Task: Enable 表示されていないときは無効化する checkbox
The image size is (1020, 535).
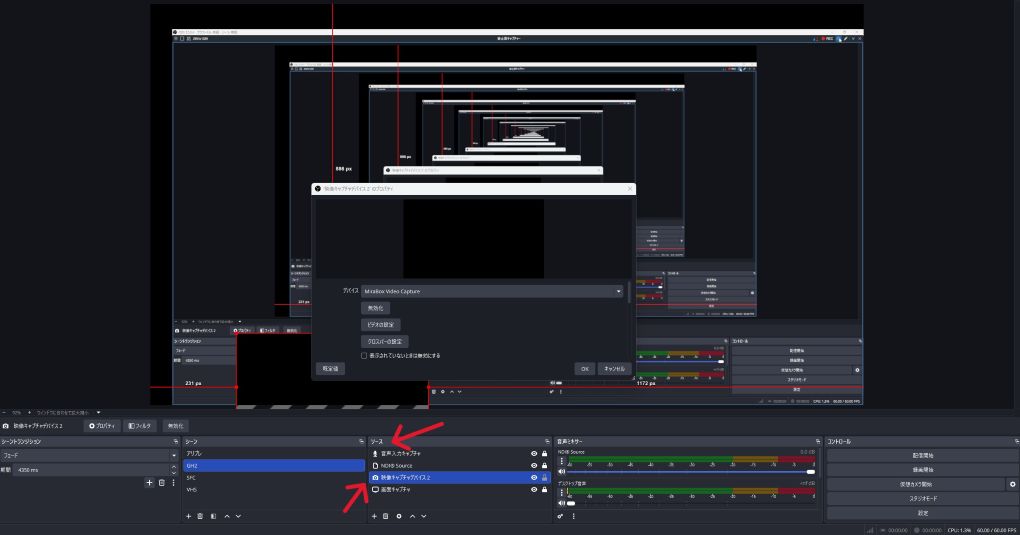Action: click(364, 355)
